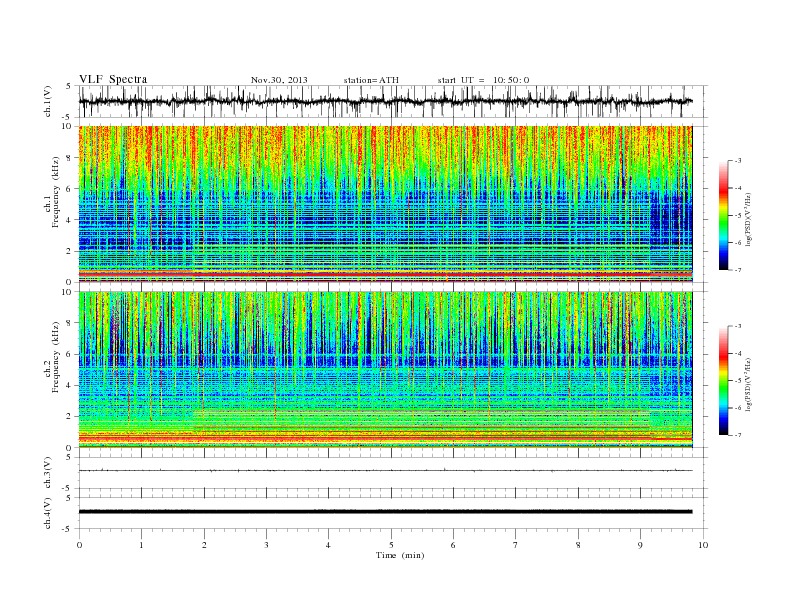Click the ch.1 spectrogram color scale bar
The height and width of the screenshot is (612, 792).
(x=723, y=215)
